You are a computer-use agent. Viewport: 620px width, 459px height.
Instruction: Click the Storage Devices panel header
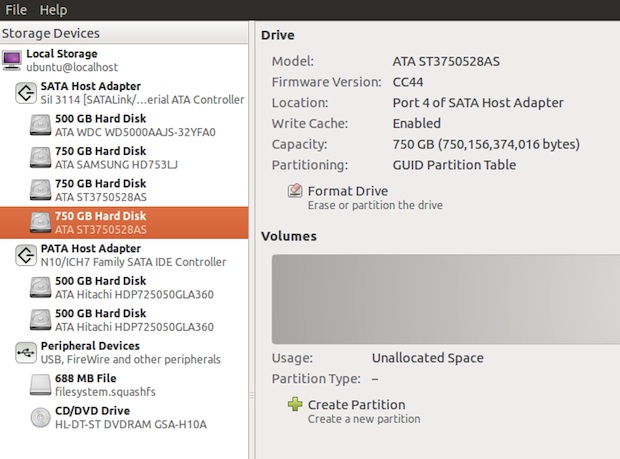pos(50,33)
